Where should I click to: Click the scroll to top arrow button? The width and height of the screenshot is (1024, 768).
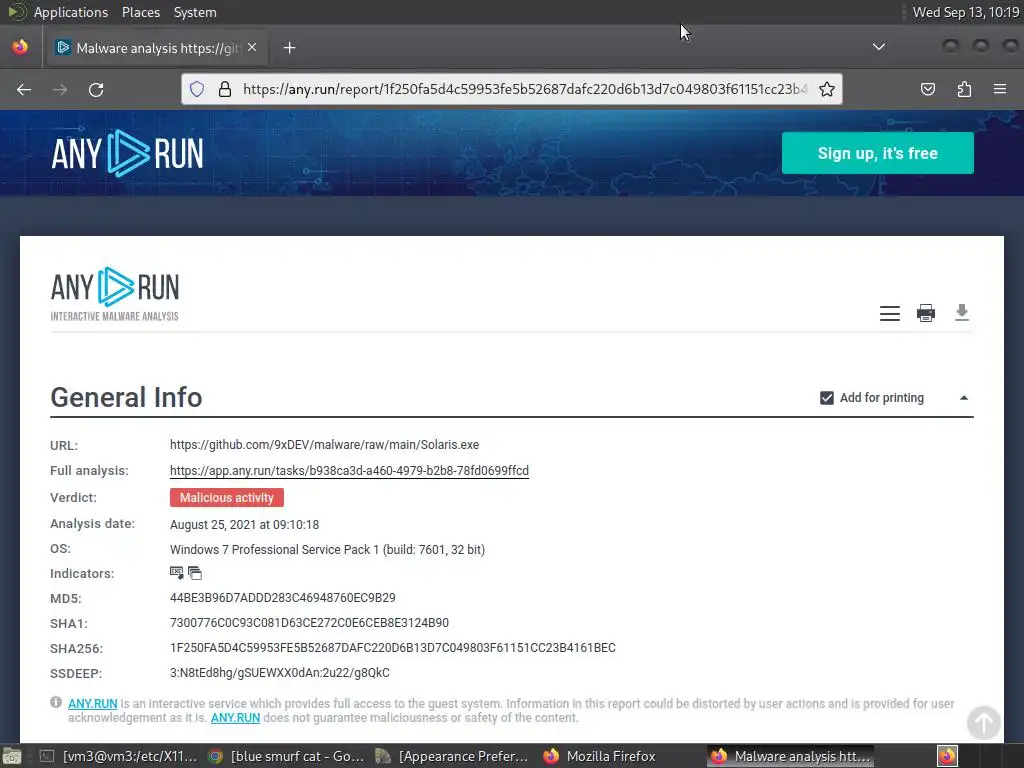(x=984, y=722)
